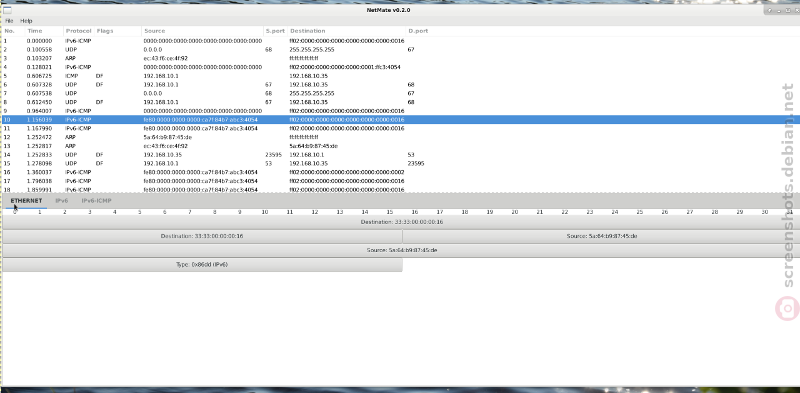
Task: Select packet 11 at time 1.167990
Action: (400, 128)
